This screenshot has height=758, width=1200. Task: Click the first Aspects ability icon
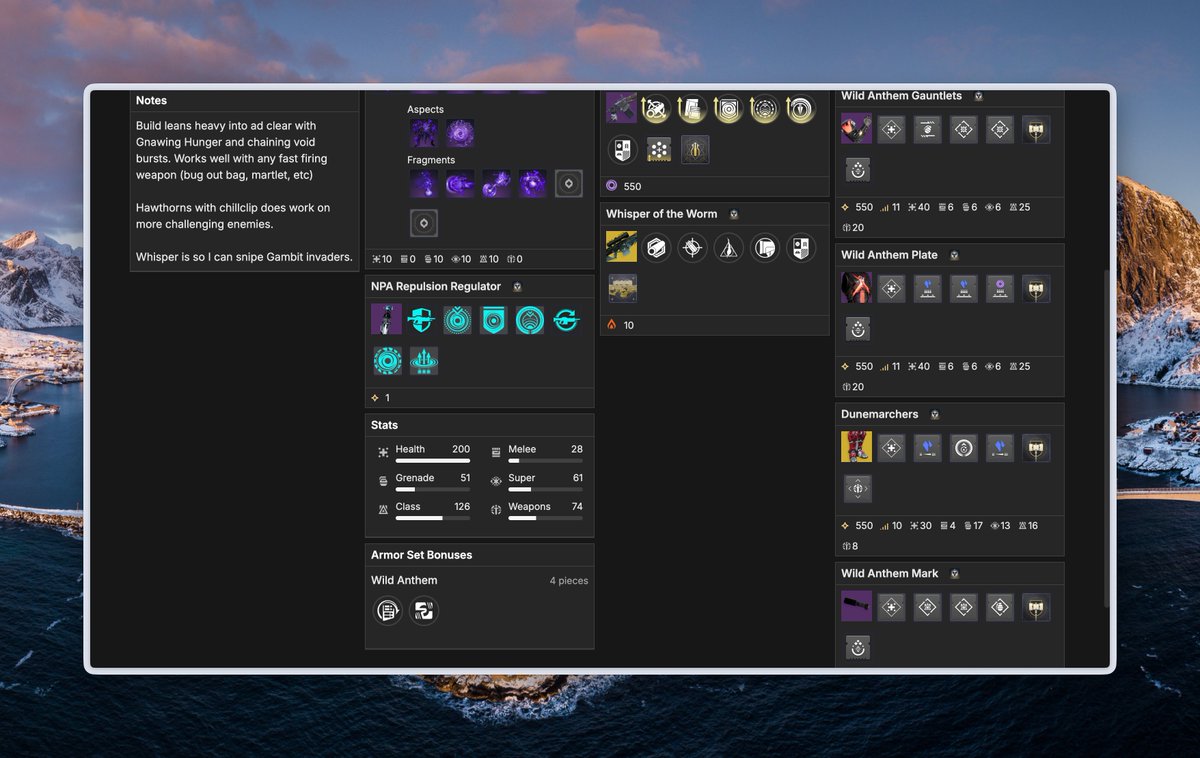424,133
